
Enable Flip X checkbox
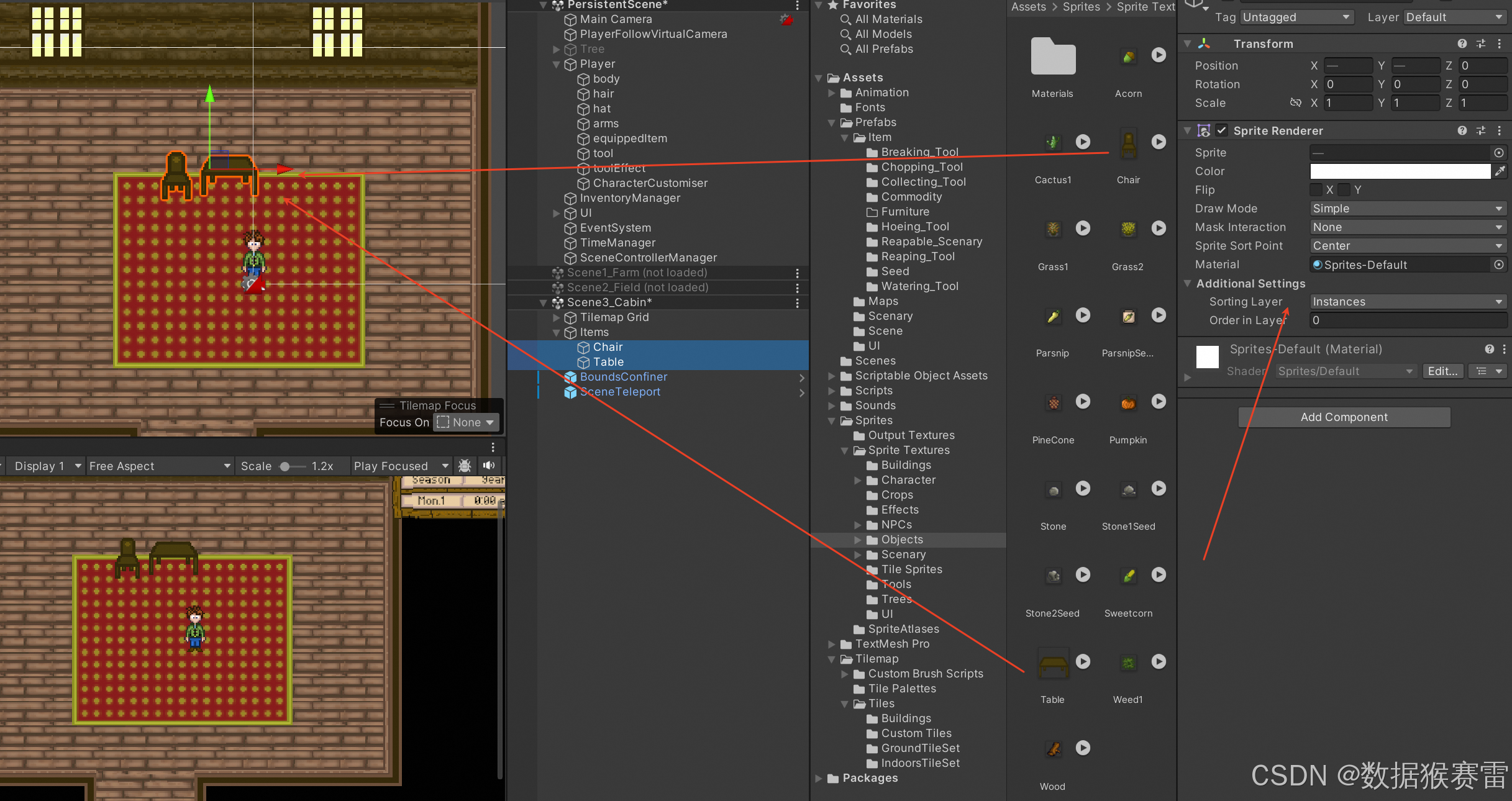pyautogui.click(x=1316, y=189)
